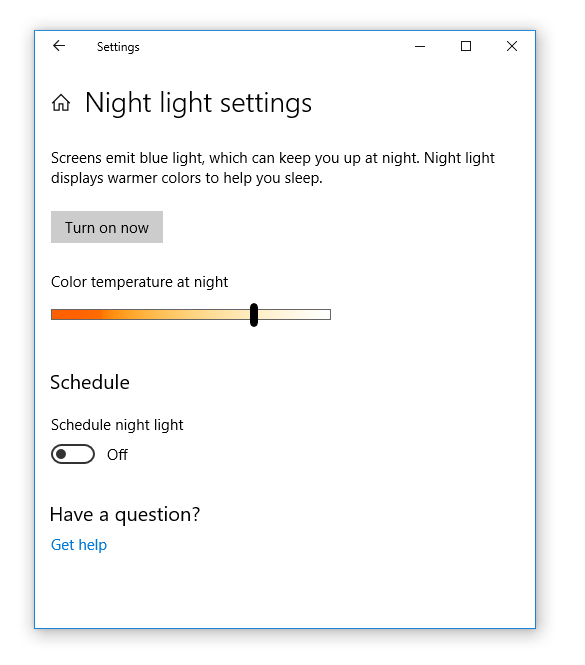Minimize the Settings window
This screenshot has width=585, height=665.
click(420, 46)
